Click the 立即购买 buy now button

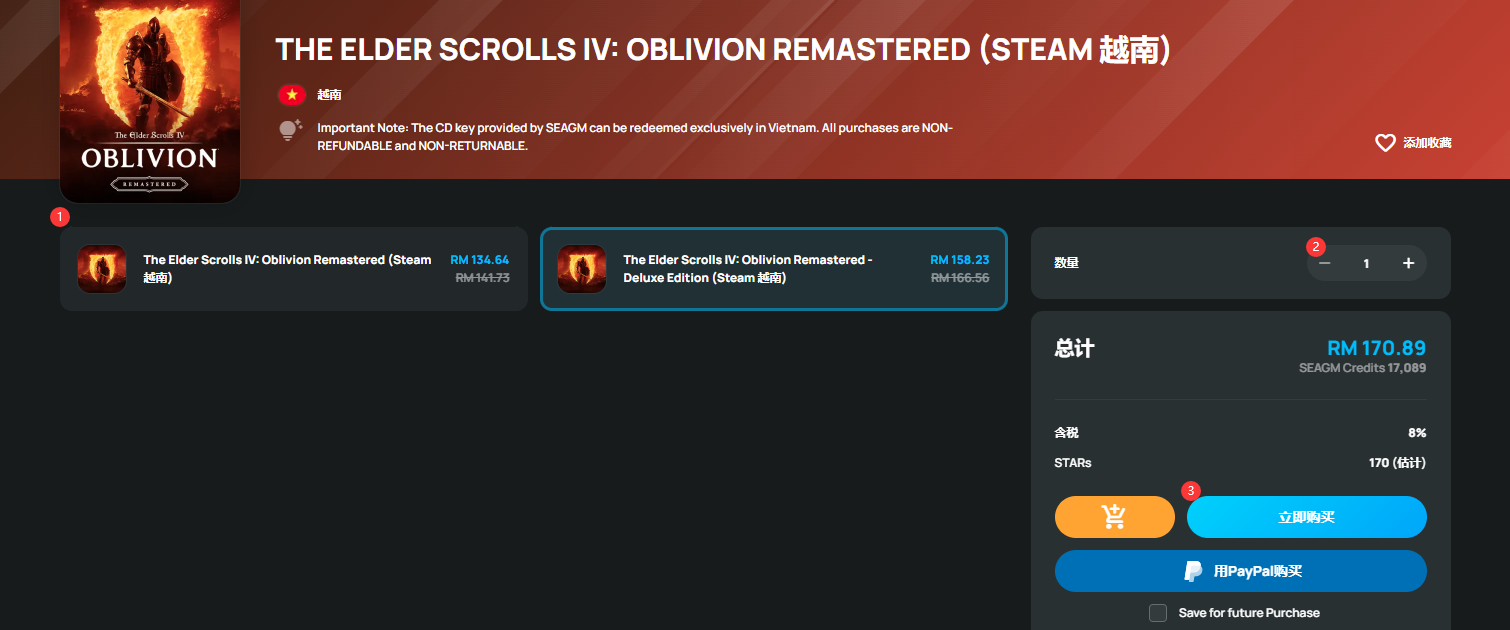tap(1306, 517)
